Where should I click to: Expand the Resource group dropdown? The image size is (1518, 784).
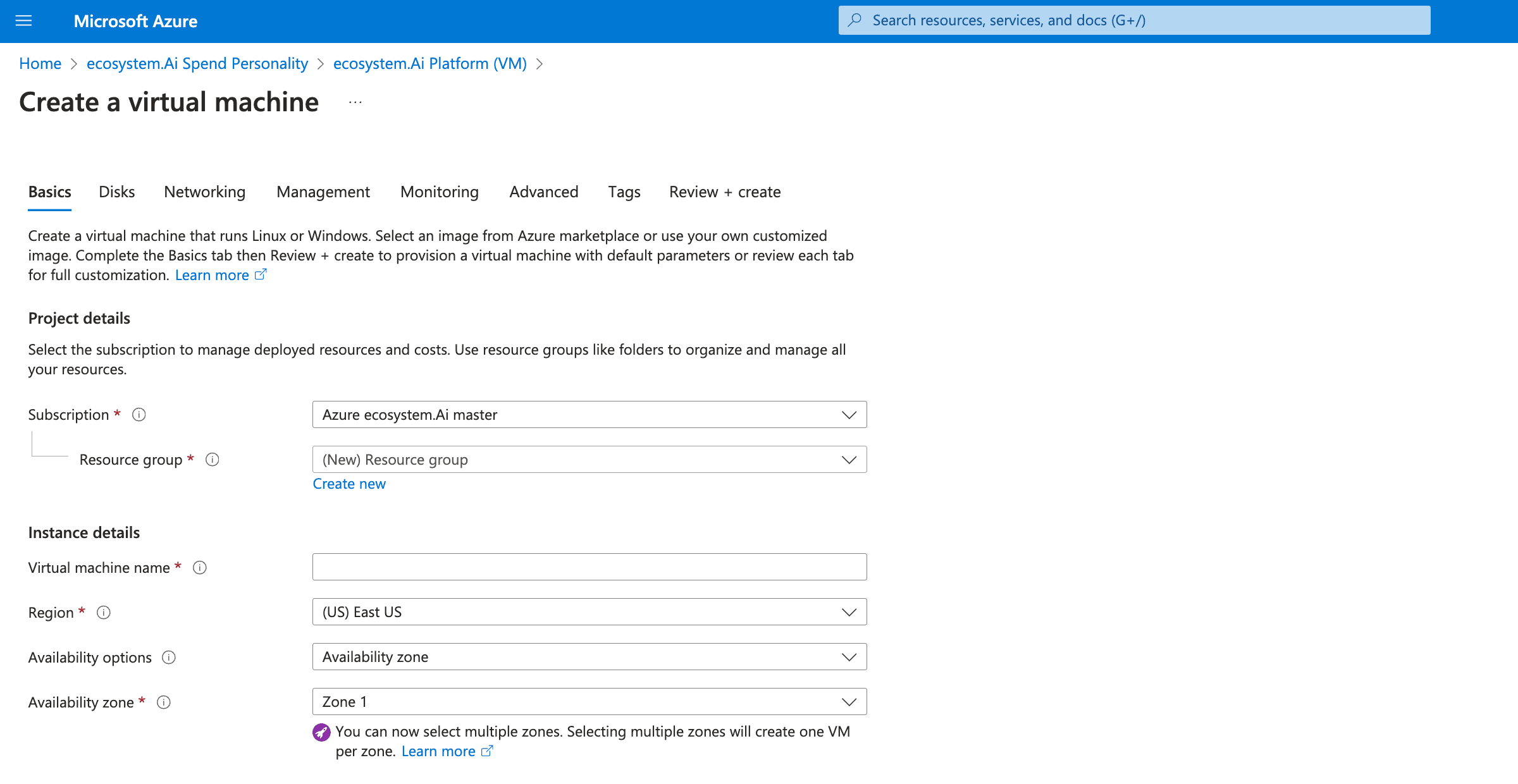(589, 460)
